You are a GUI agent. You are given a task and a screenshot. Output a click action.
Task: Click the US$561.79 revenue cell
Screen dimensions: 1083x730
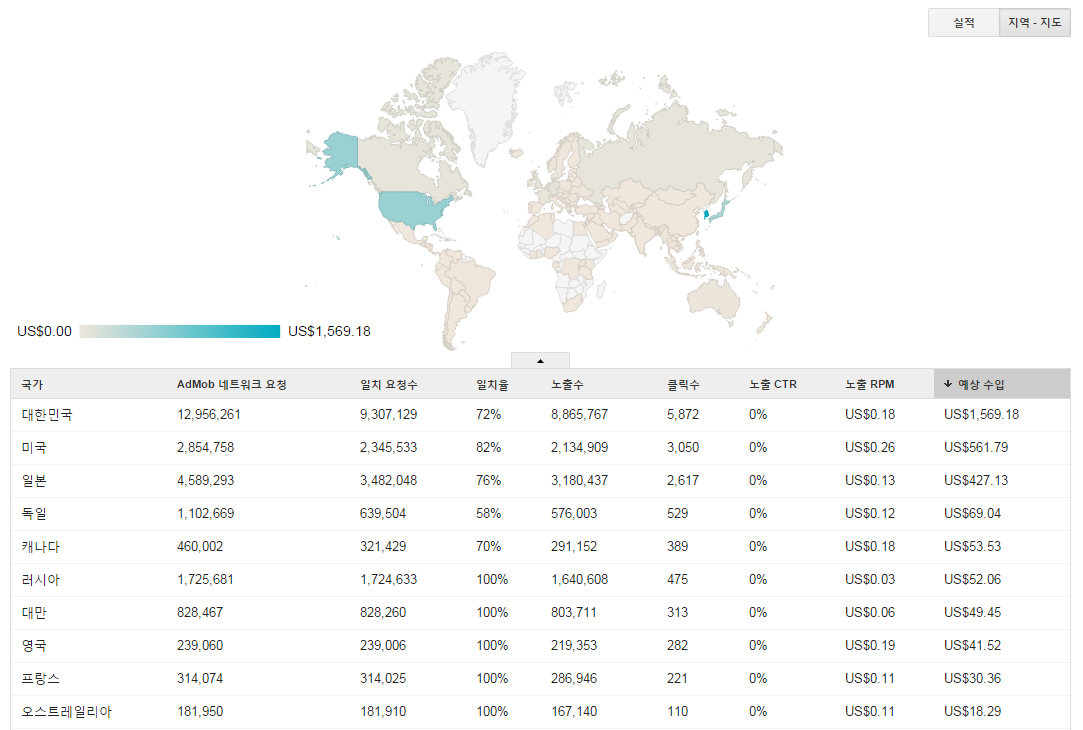(976, 448)
